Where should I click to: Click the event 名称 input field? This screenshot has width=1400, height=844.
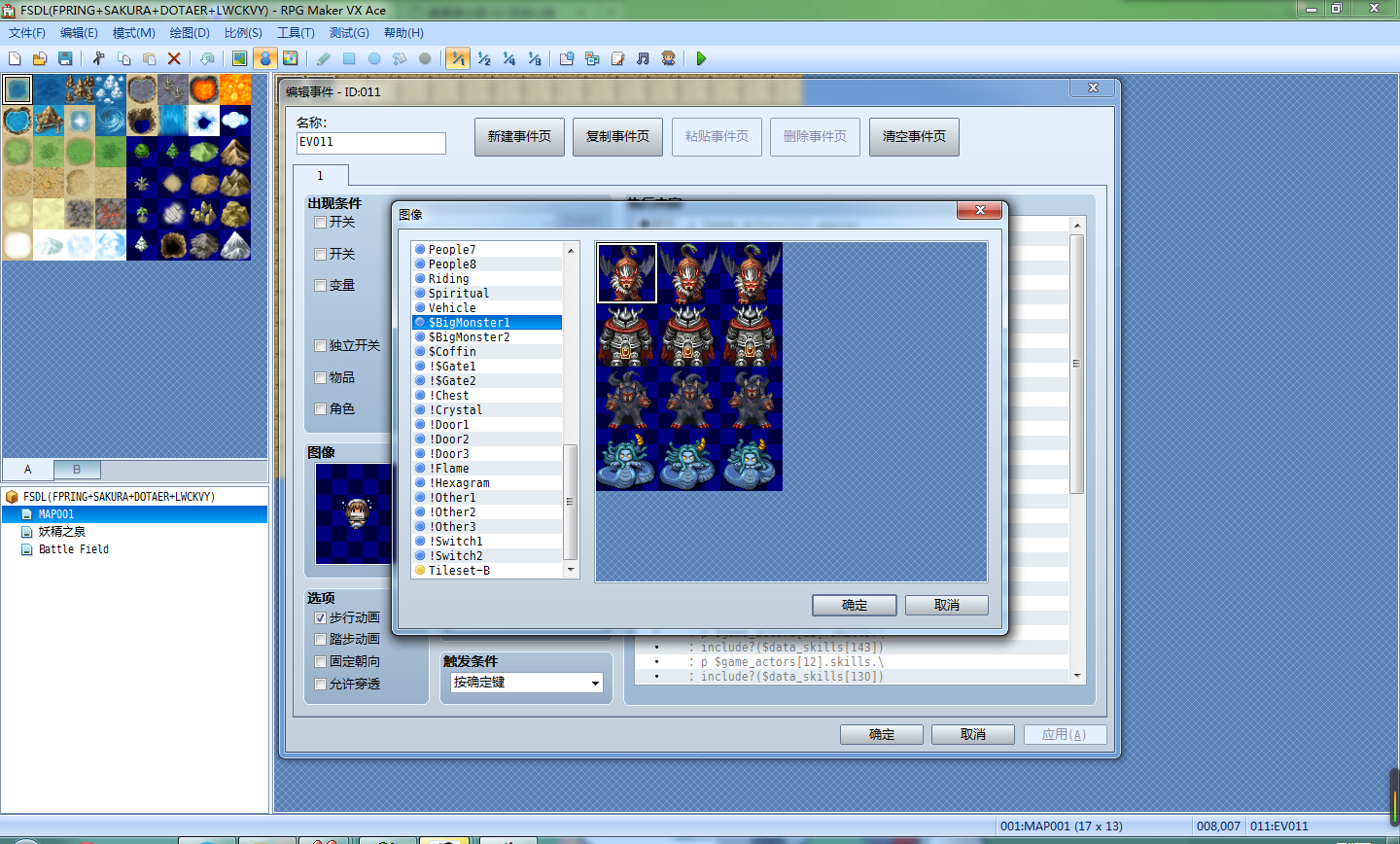point(370,142)
